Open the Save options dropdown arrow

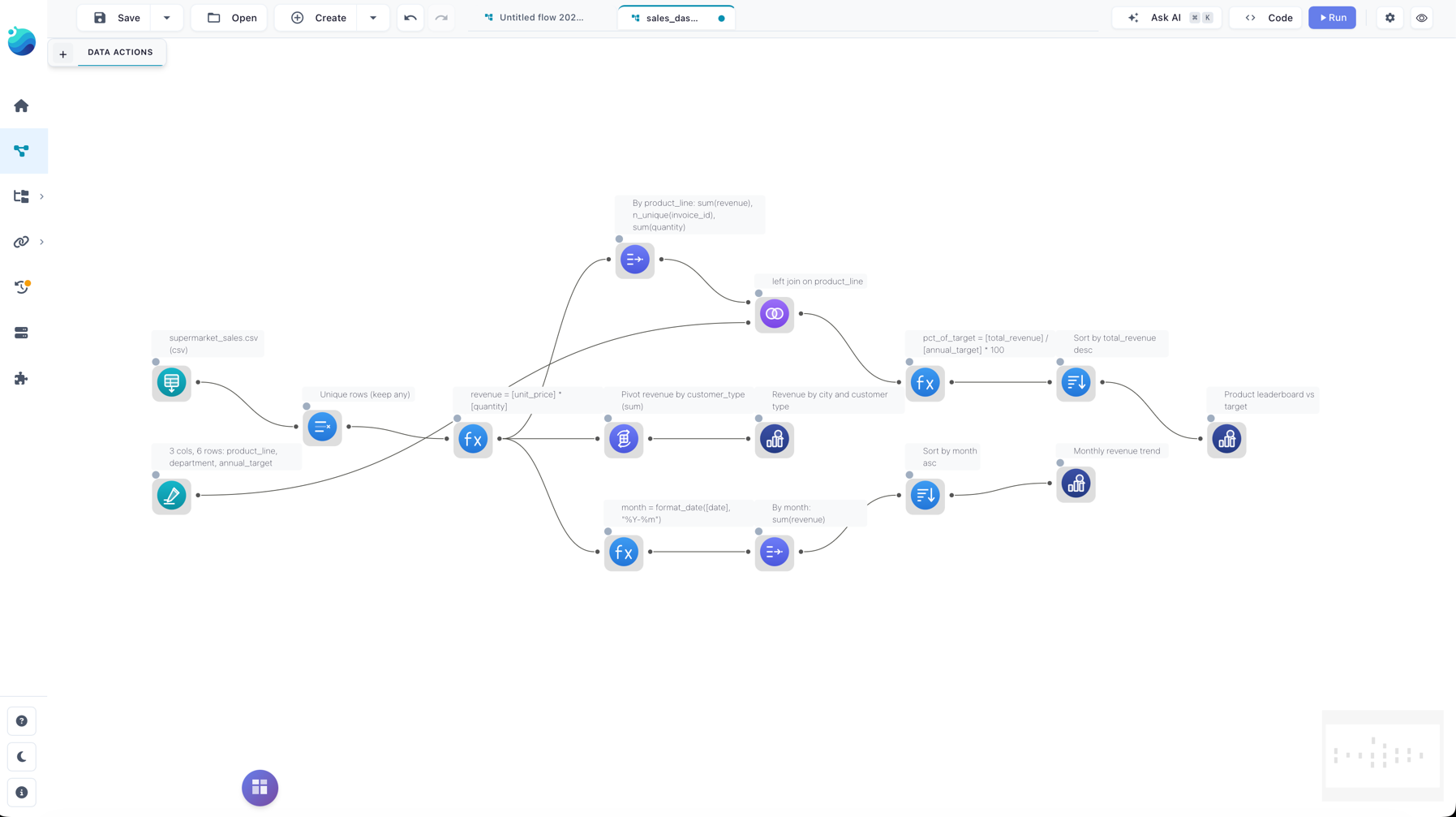166,18
